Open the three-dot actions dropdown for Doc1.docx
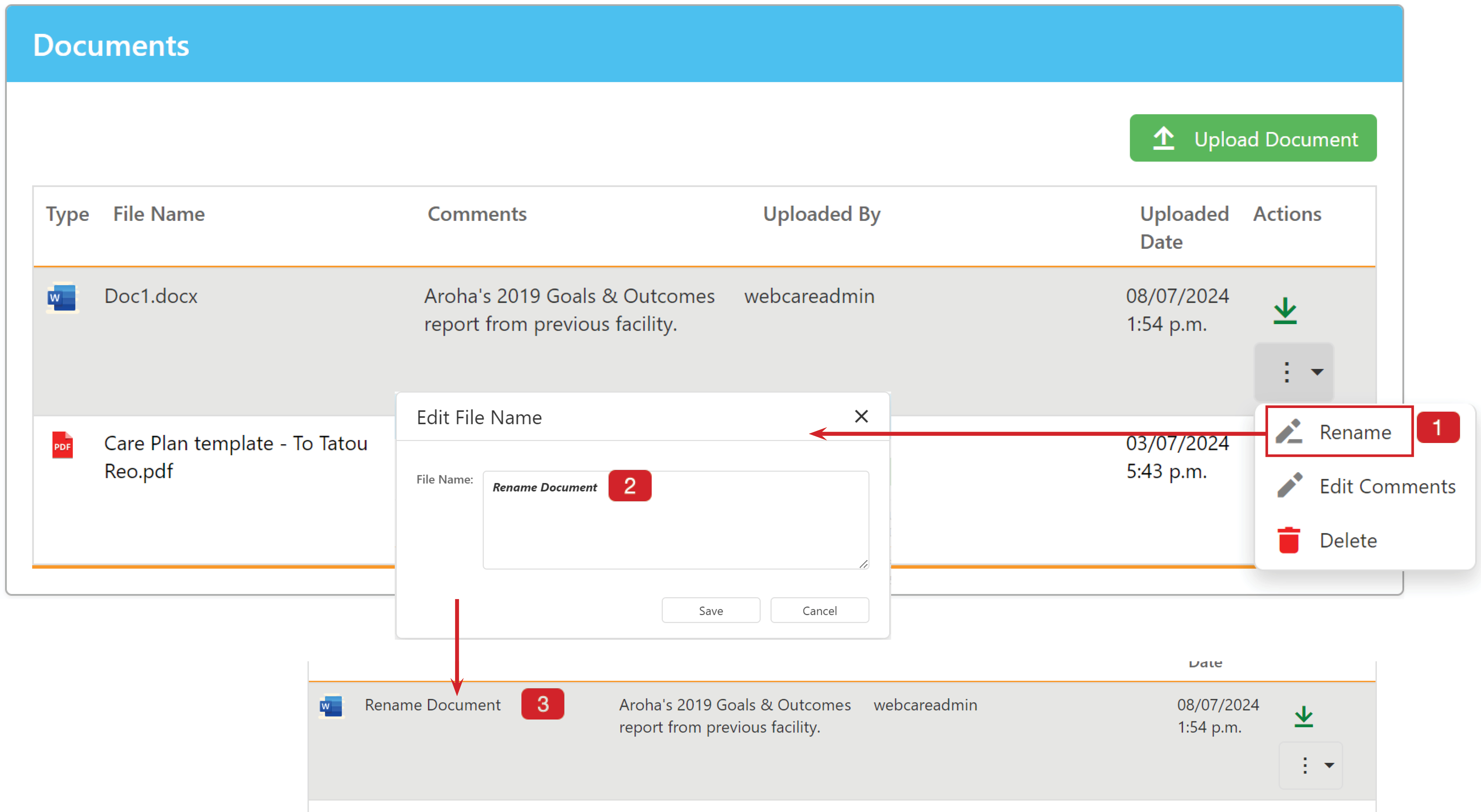This screenshot has height=812, width=1481. pos(1294,372)
